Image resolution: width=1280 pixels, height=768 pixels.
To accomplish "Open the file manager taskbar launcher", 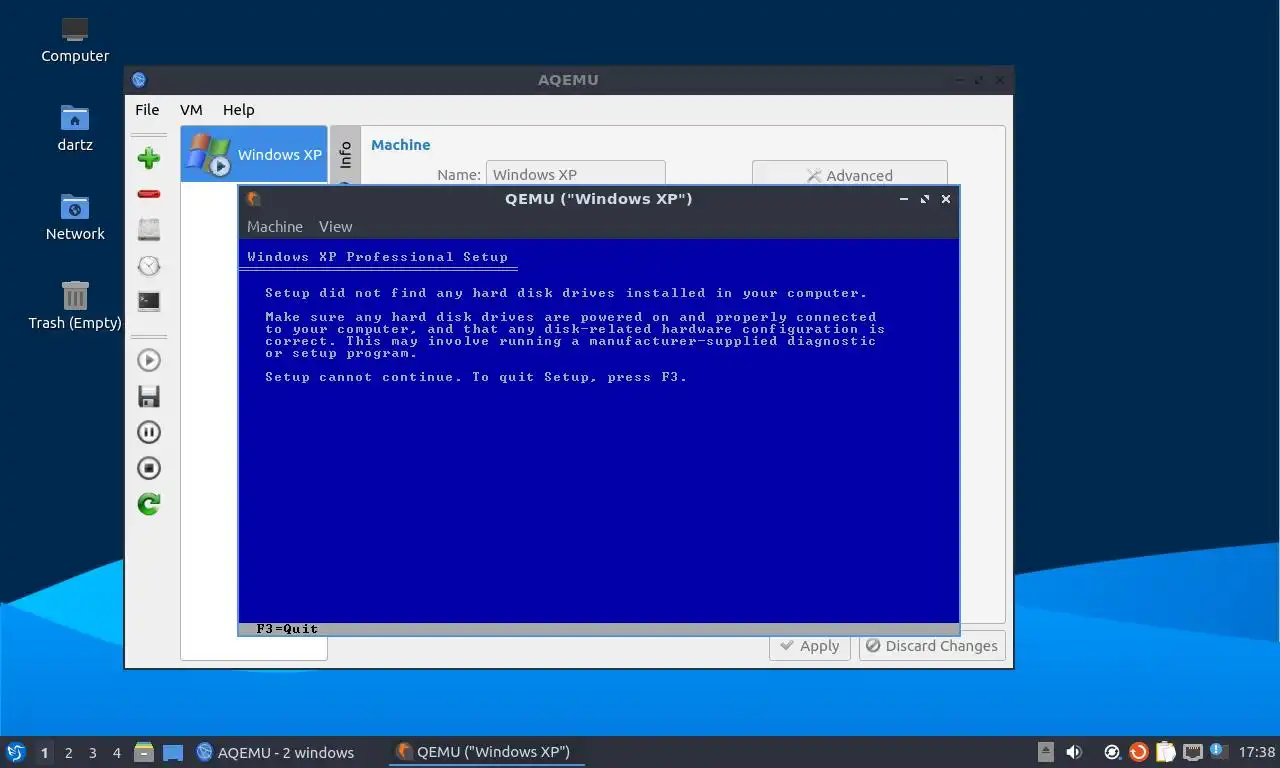I will (144, 752).
